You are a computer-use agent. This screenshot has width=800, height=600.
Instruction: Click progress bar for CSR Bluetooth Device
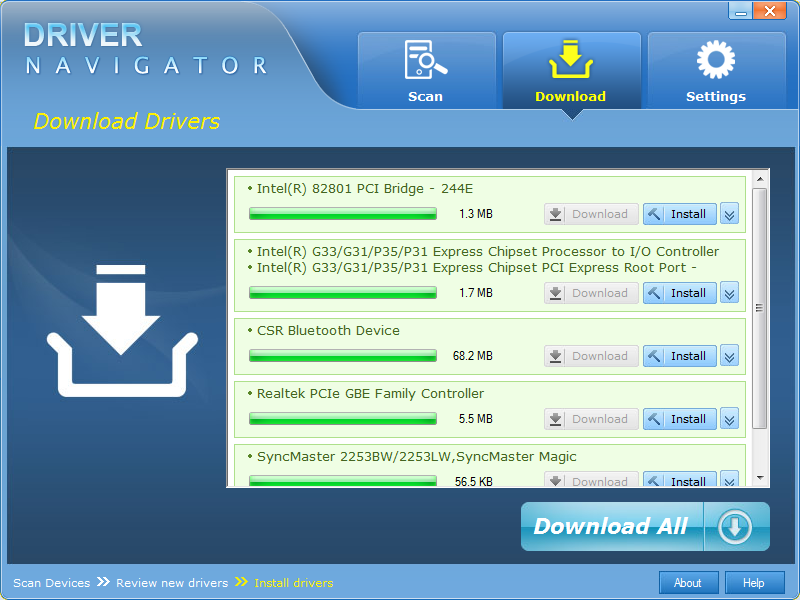tap(343, 356)
